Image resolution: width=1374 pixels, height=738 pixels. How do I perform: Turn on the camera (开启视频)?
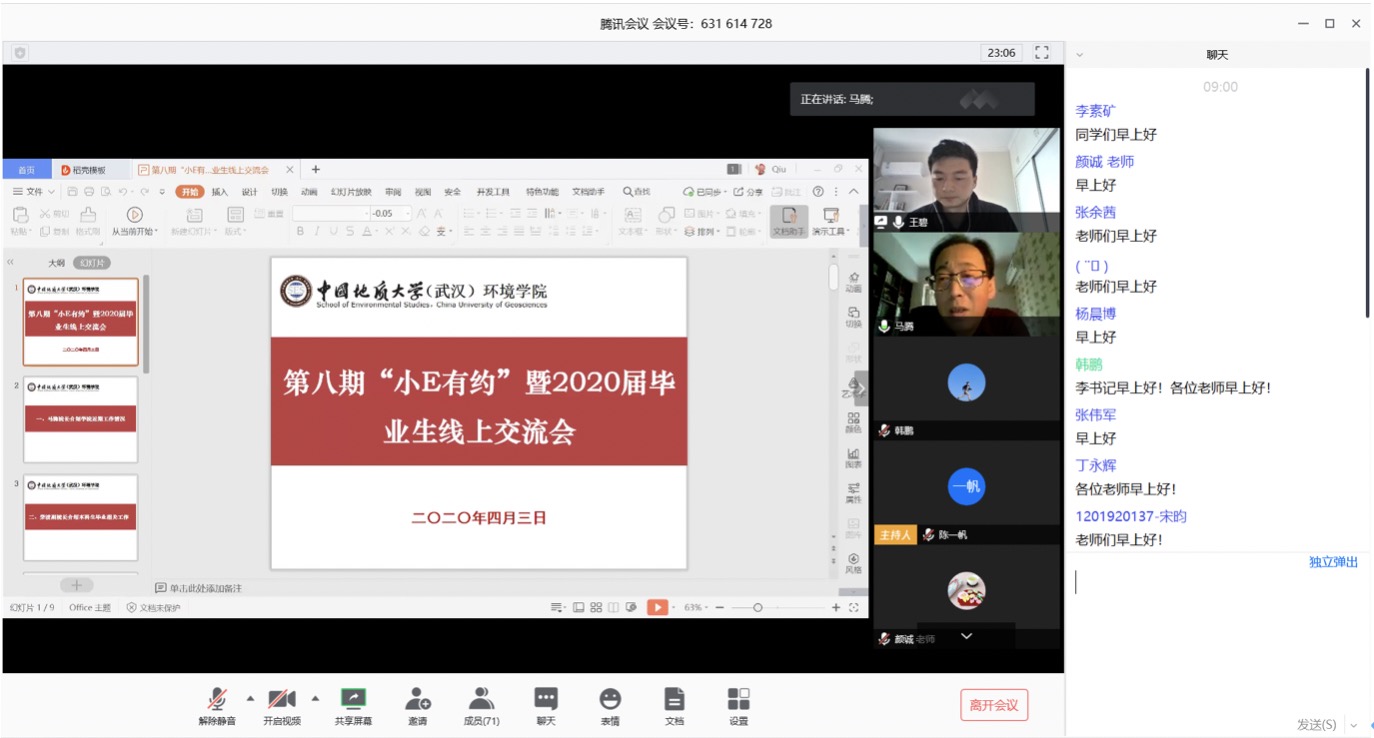(282, 704)
